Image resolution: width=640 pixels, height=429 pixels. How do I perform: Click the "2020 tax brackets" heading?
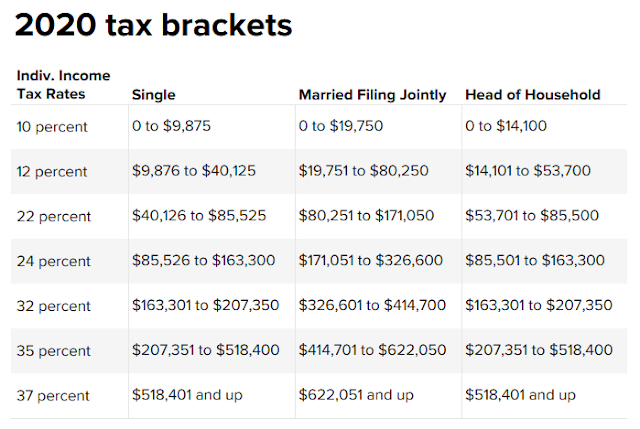click(x=151, y=26)
